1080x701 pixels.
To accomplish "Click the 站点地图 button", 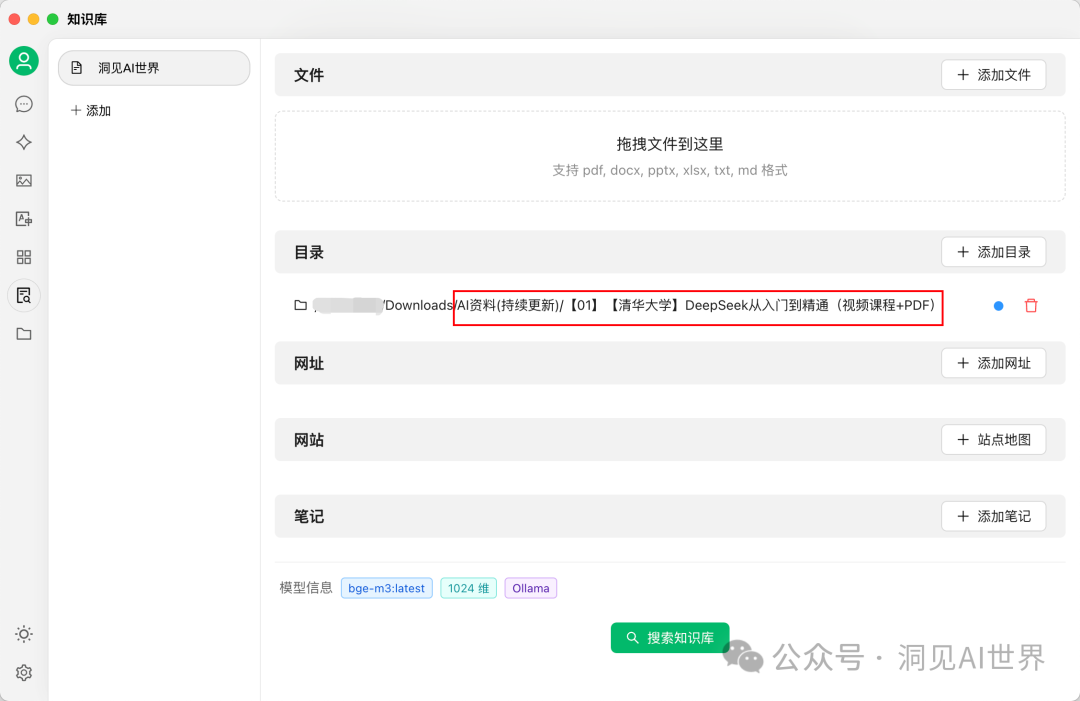I will (993, 439).
